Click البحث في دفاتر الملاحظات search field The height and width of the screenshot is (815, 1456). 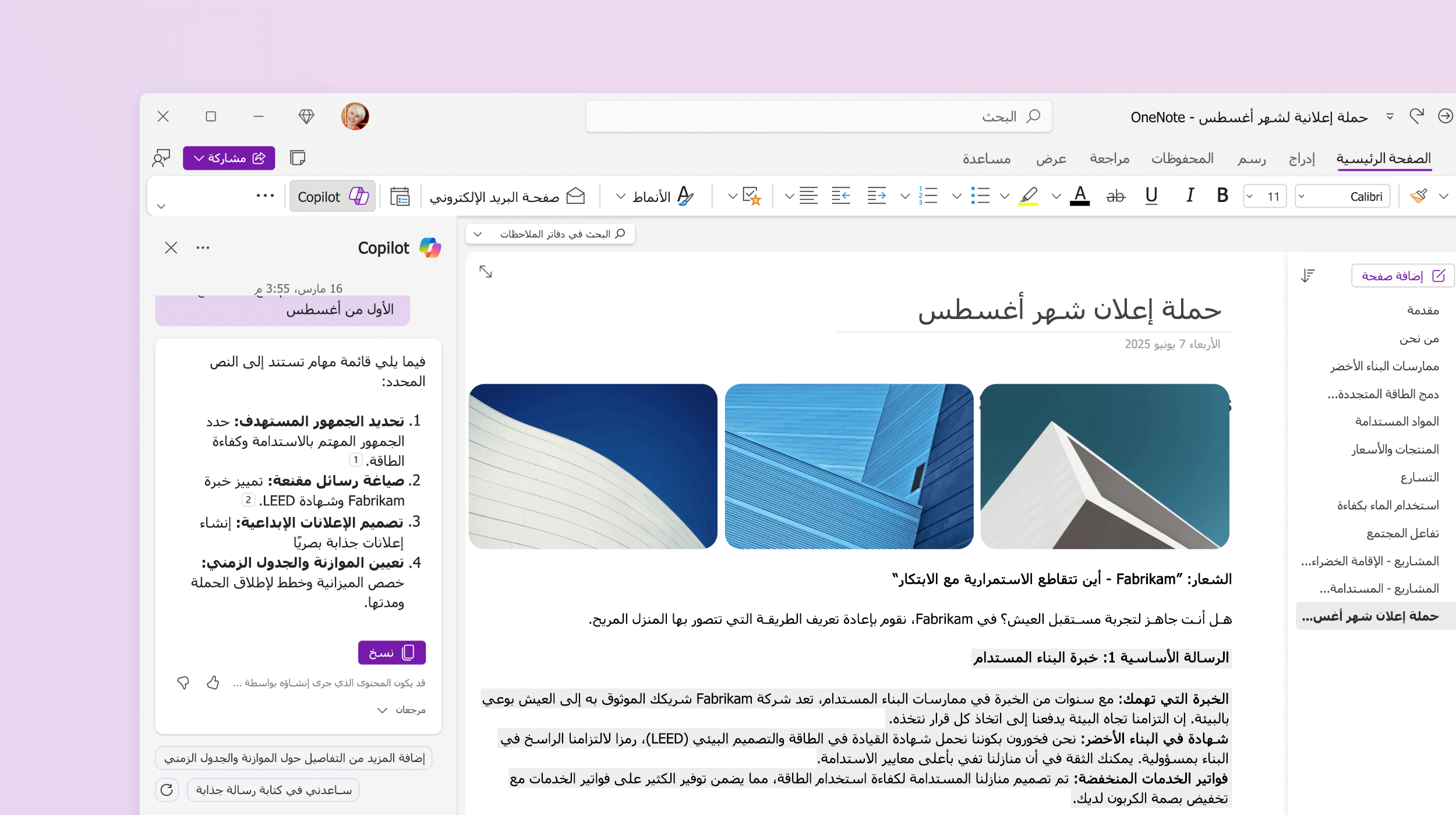tap(550, 234)
